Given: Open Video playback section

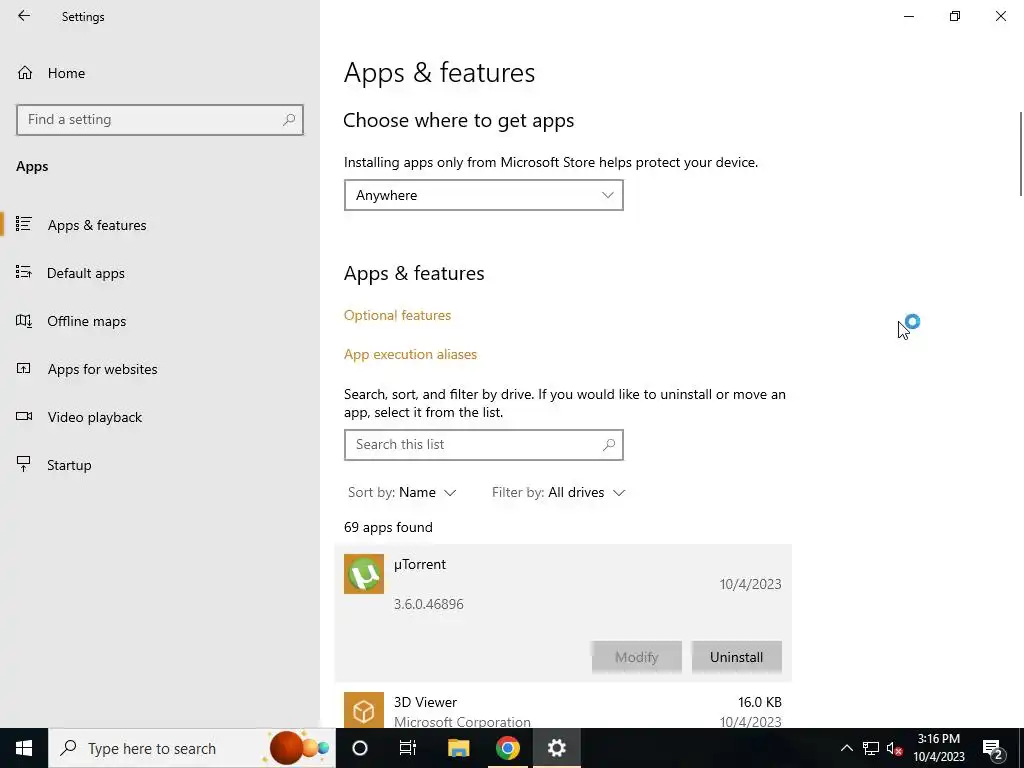Looking at the screenshot, I should click(x=94, y=417).
